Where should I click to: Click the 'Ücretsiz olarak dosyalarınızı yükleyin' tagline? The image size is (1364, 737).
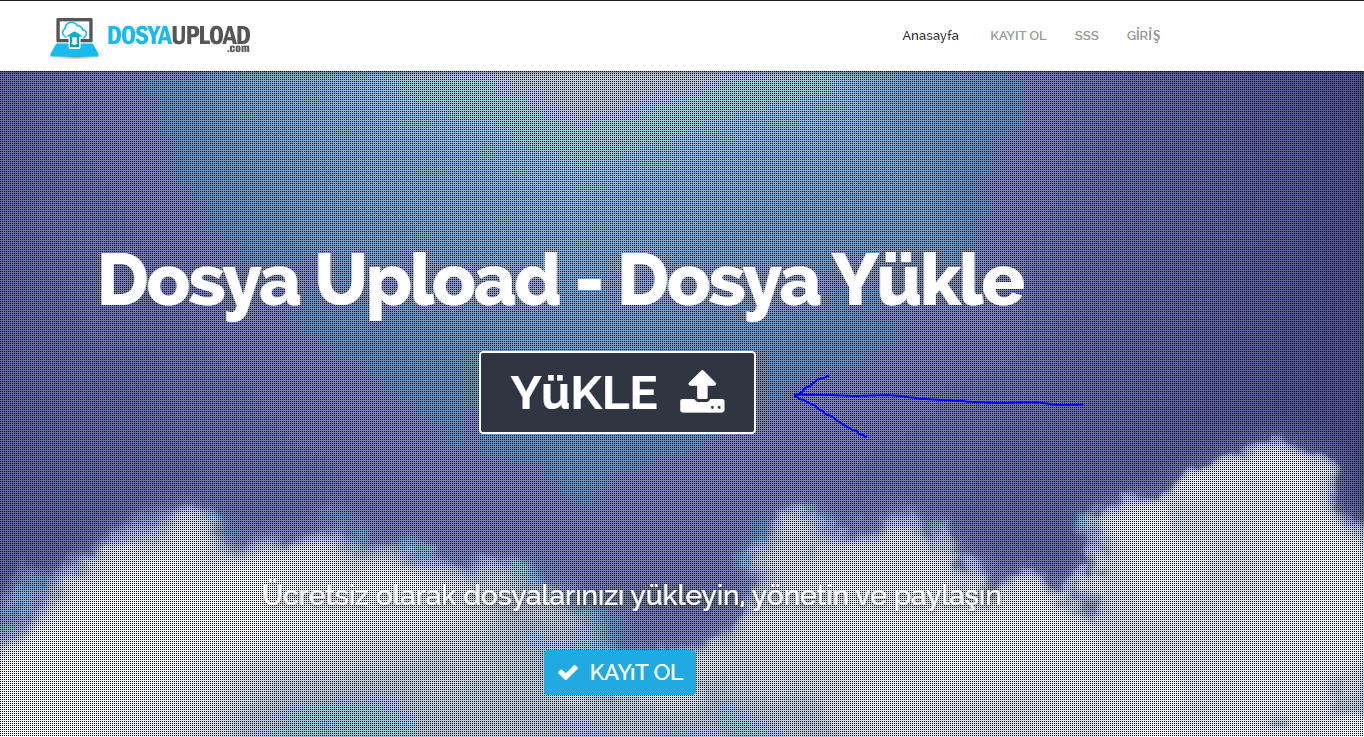tap(631, 596)
